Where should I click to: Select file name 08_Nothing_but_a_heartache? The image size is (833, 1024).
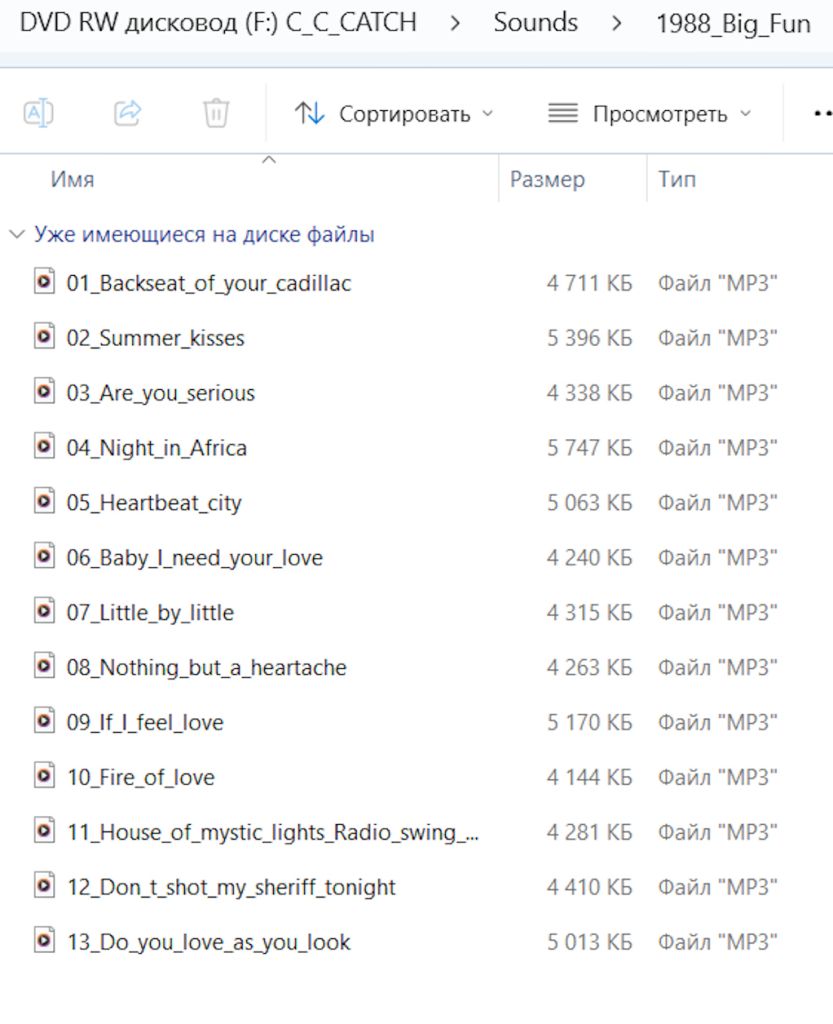pos(206,668)
